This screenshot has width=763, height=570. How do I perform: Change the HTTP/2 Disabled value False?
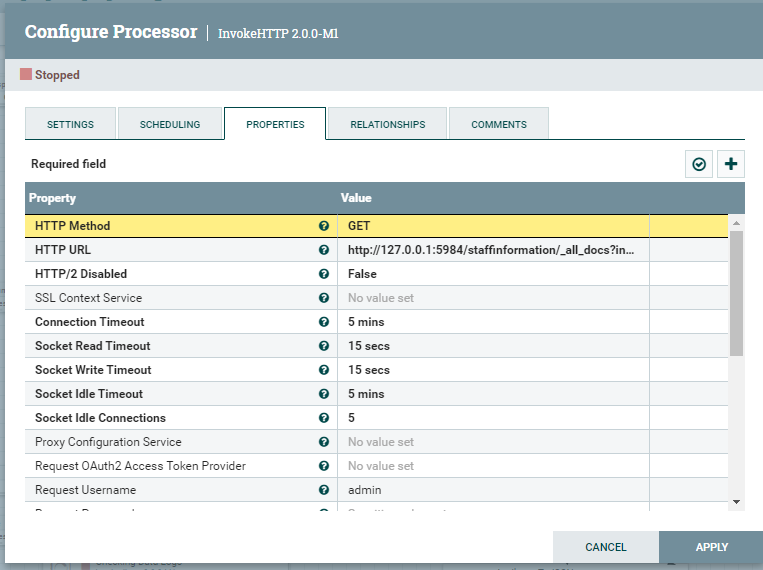pos(492,274)
